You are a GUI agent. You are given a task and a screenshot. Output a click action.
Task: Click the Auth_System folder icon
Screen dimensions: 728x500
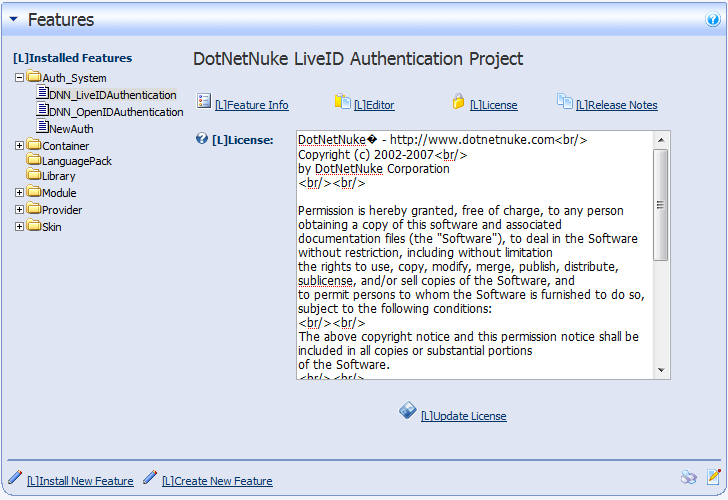coord(33,76)
